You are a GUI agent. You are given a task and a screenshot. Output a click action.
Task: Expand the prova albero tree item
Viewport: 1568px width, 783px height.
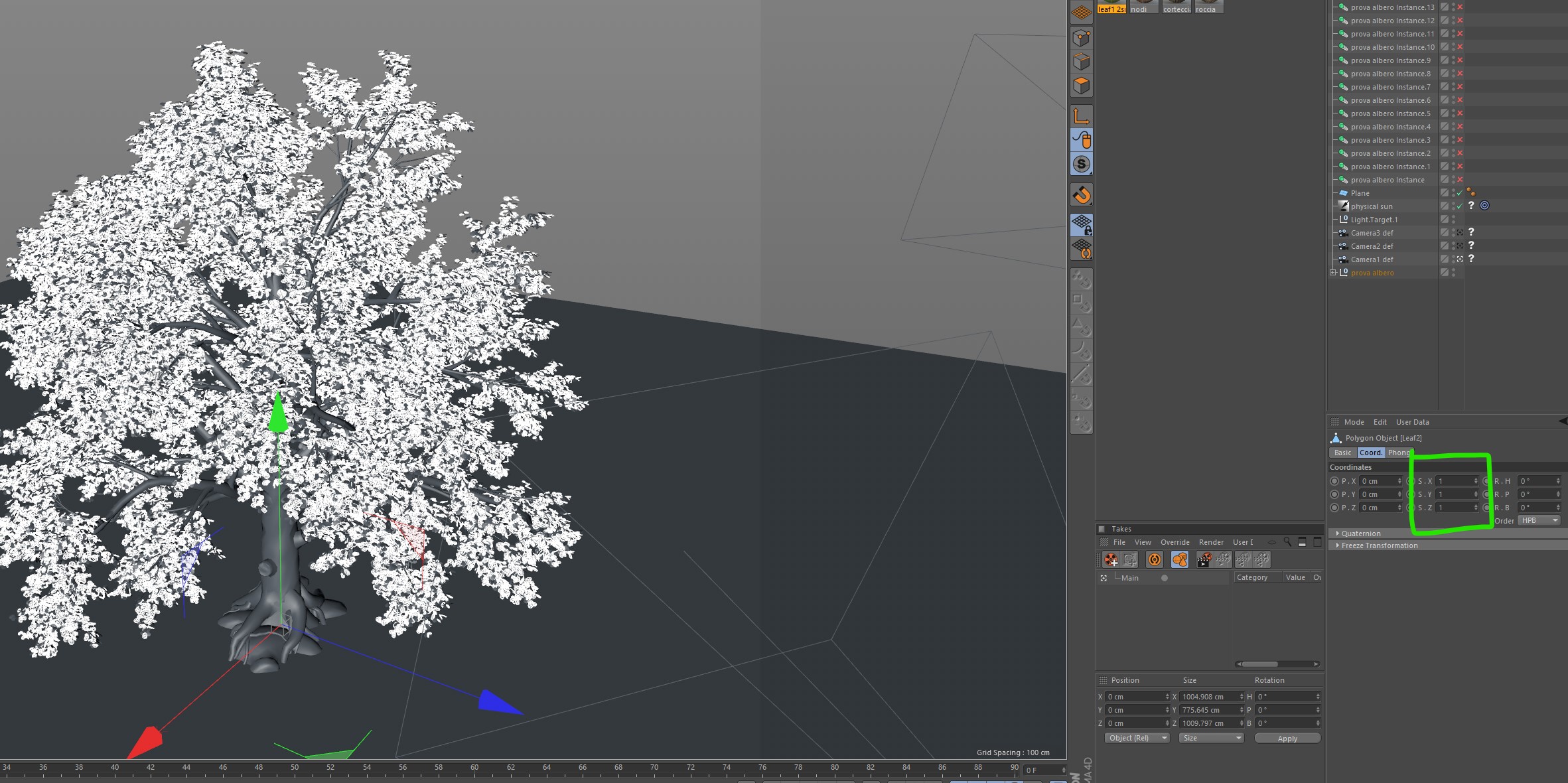pos(1333,273)
